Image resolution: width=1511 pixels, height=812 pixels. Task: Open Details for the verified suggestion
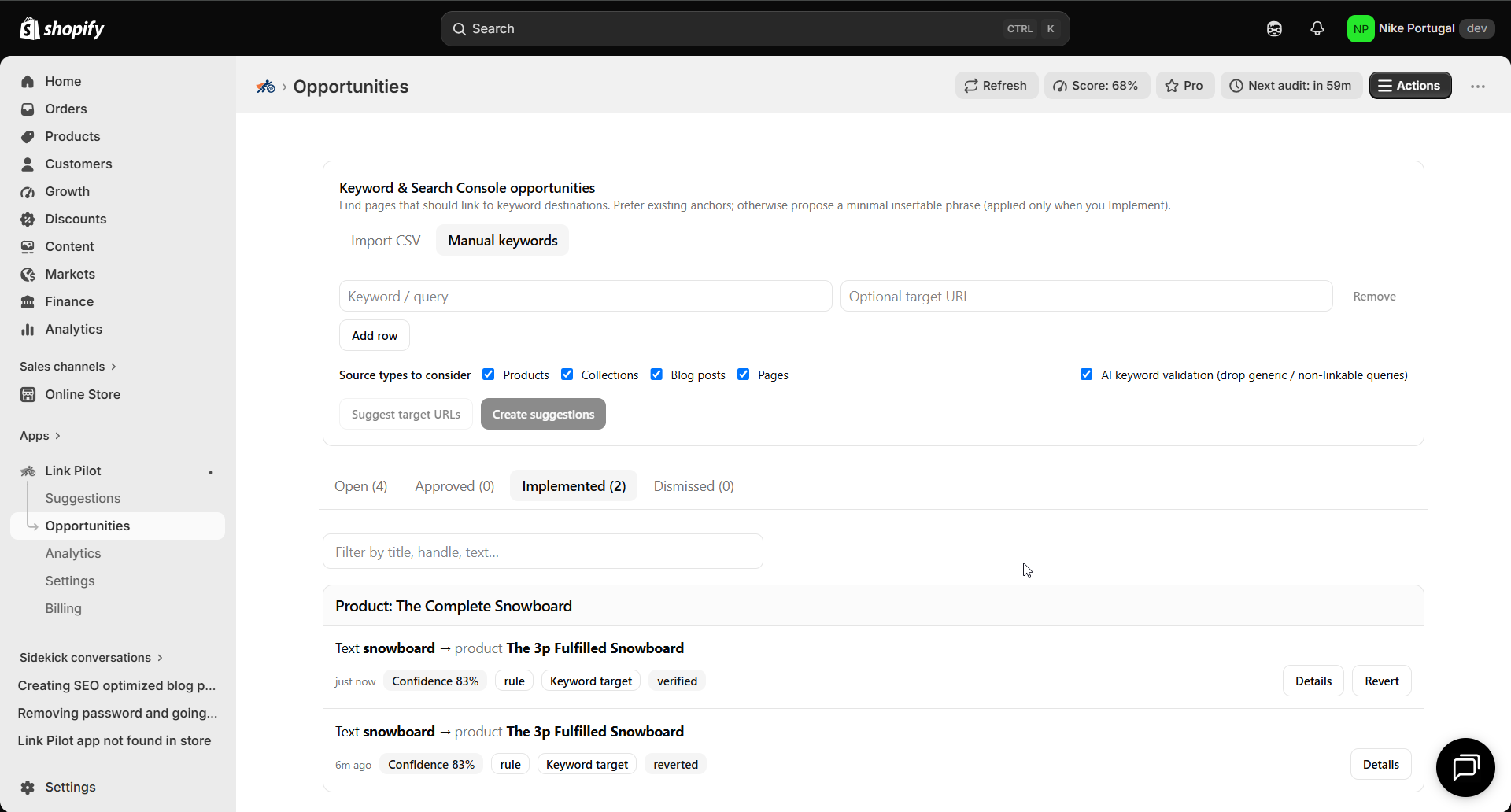click(x=1313, y=681)
